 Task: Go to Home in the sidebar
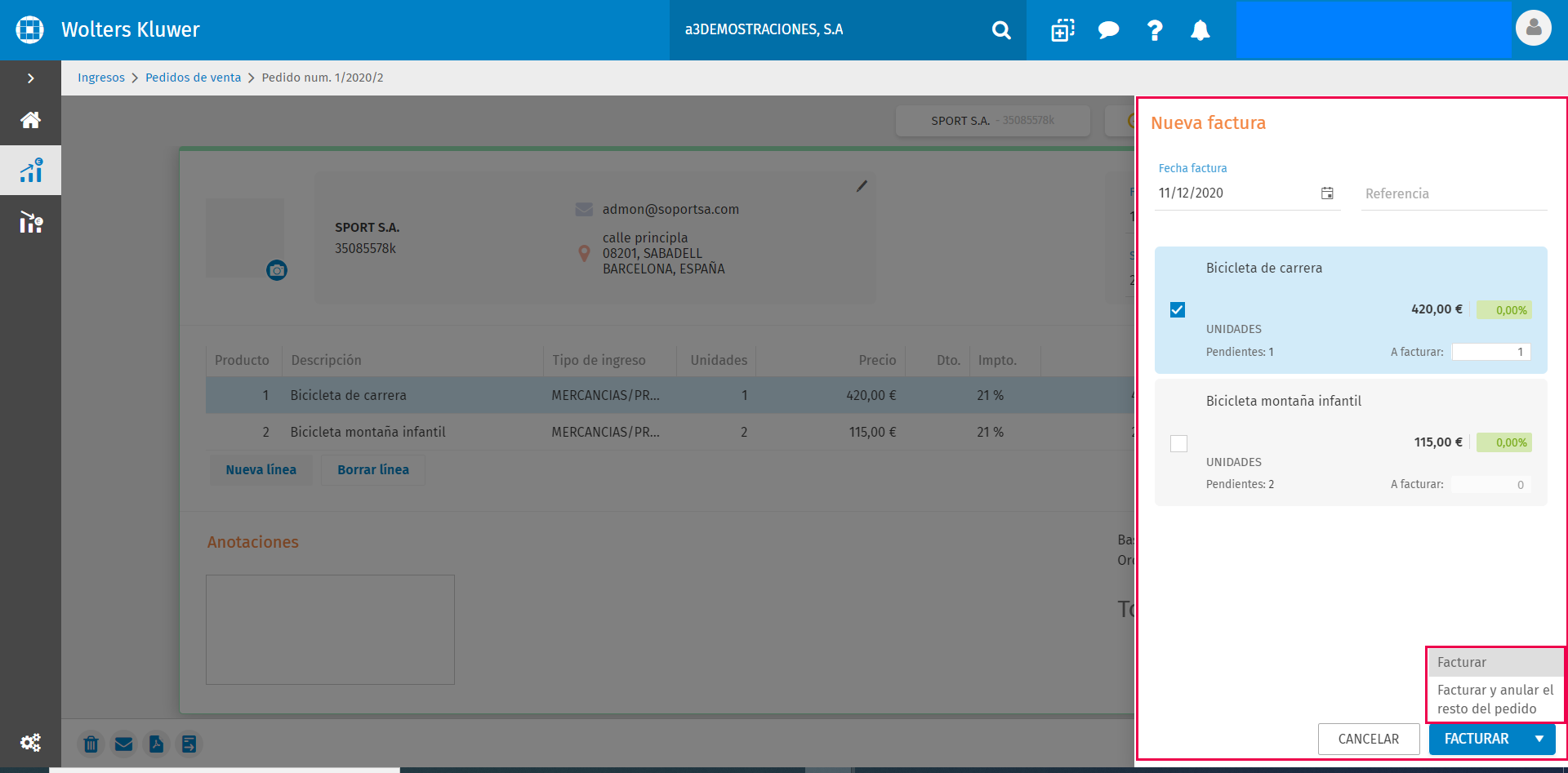30,120
